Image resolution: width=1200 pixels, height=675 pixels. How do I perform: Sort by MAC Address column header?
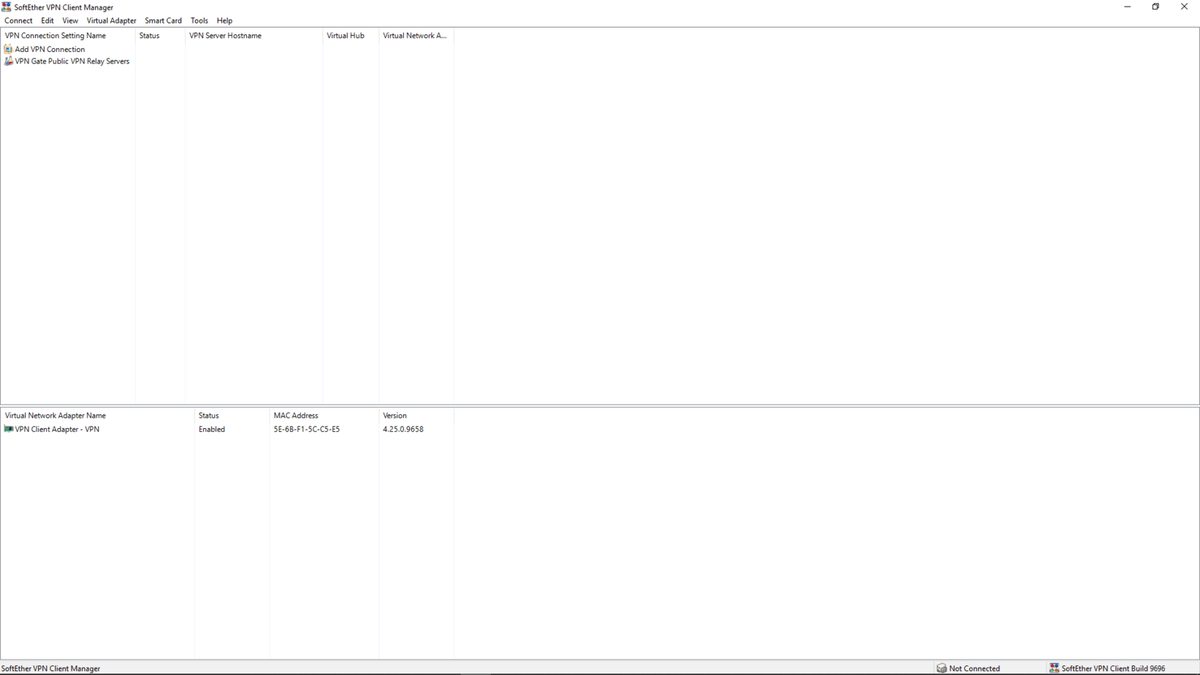324,415
